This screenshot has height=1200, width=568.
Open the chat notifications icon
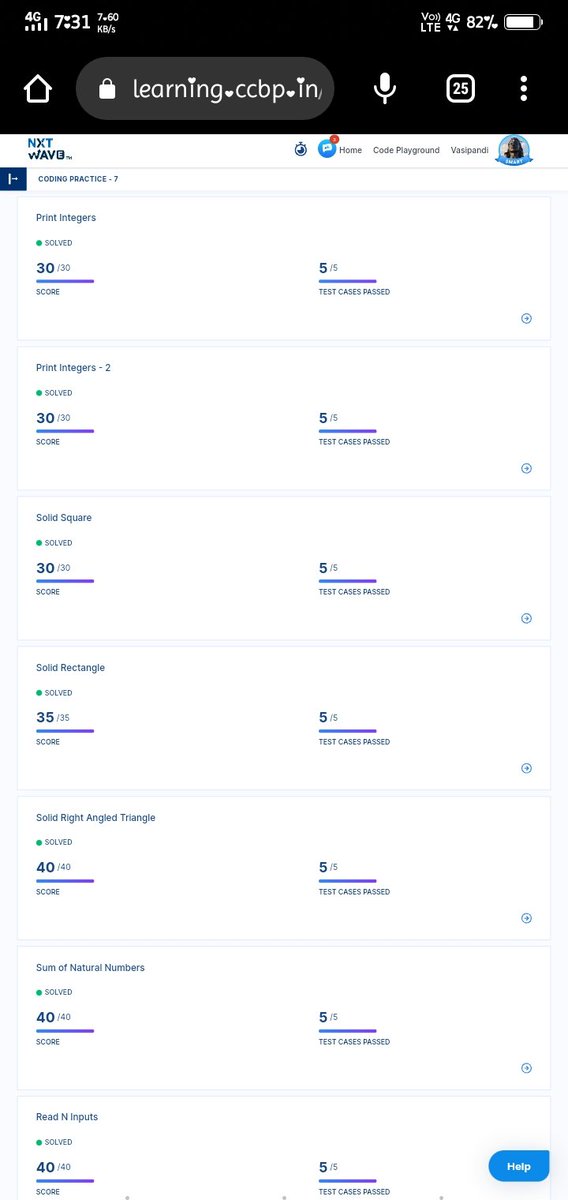tap(327, 148)
